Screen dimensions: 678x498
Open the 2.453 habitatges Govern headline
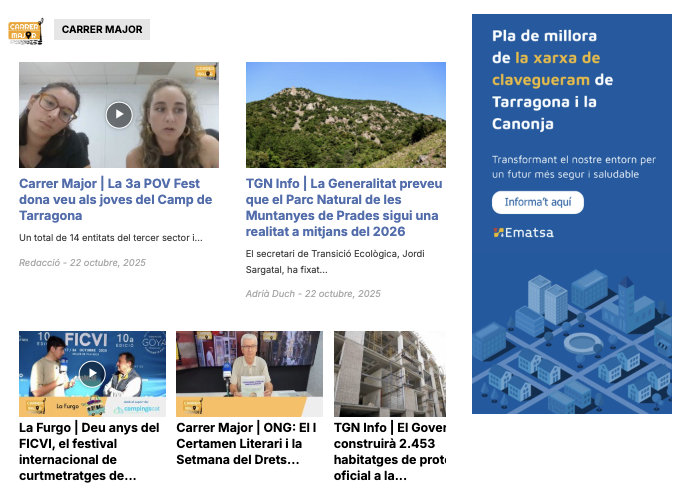point(389,451)
